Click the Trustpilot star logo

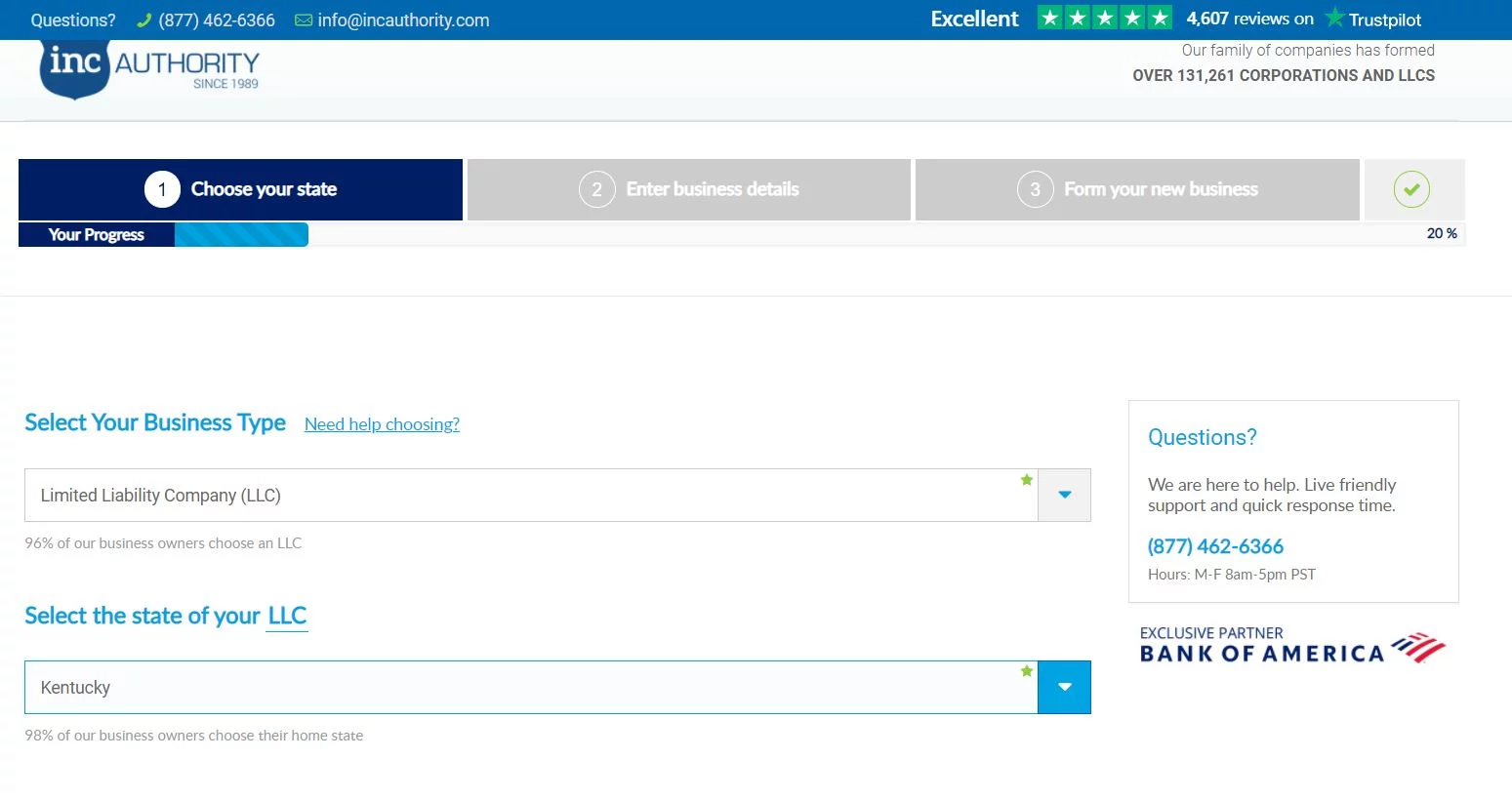[x=1334, y=19]
